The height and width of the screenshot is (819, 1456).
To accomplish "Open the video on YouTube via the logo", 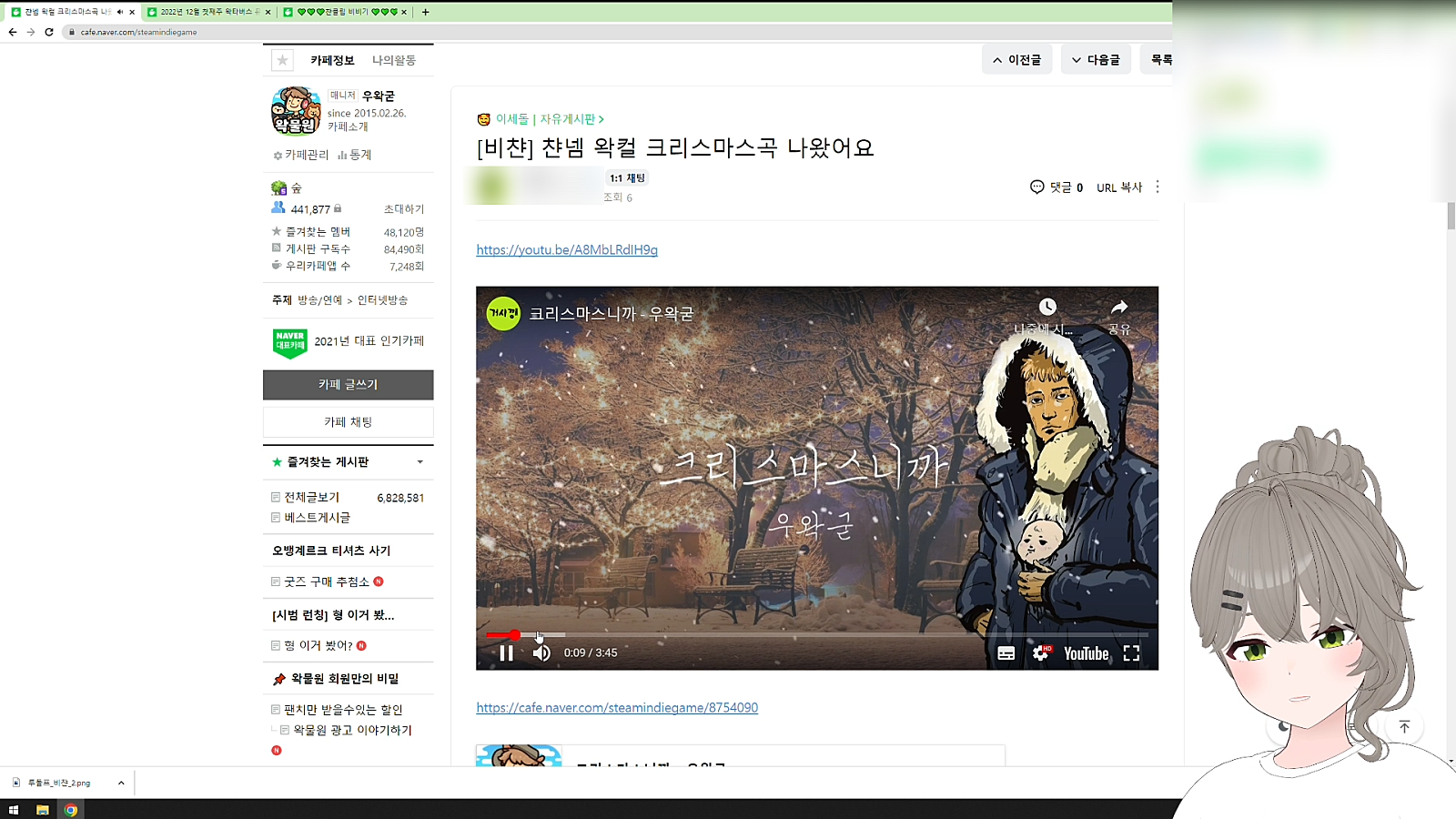I will tap(1087, 653).
